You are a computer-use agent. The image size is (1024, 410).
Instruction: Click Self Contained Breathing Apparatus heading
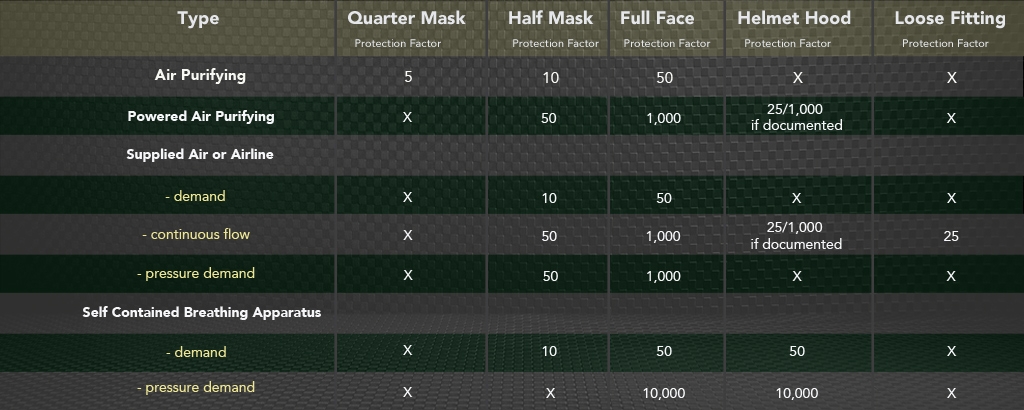click(202, 312)
